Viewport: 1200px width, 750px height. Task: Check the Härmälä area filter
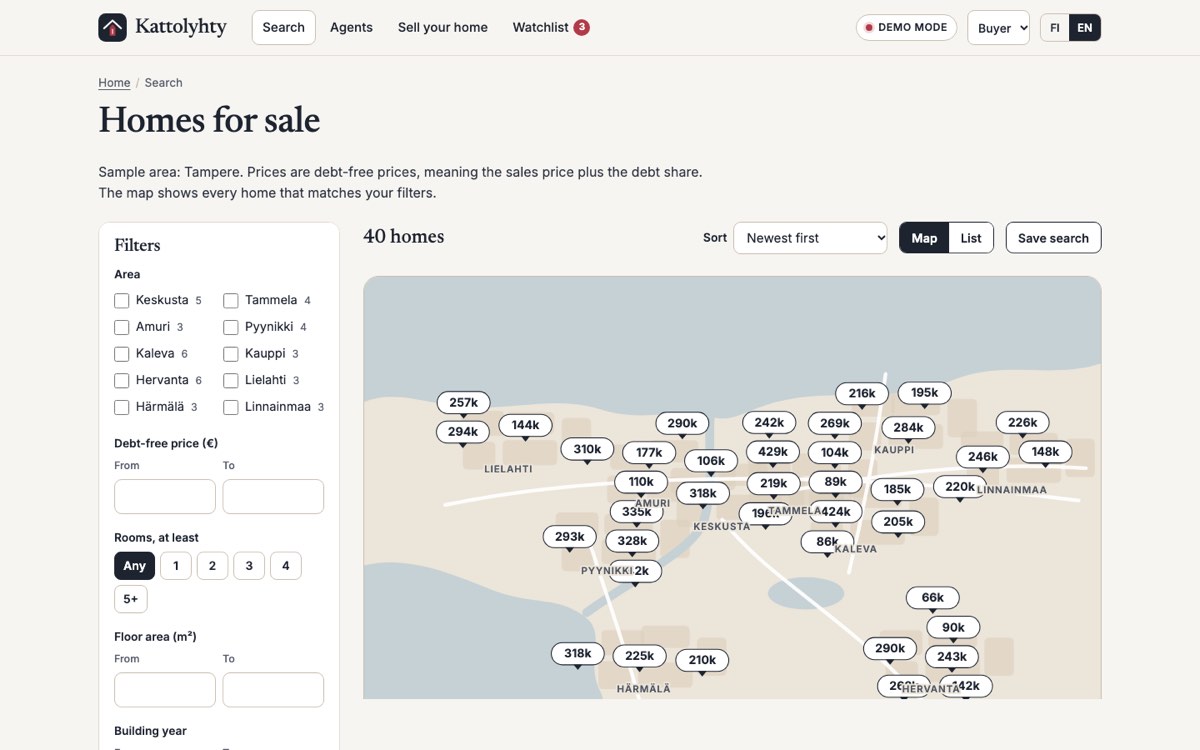pos(122,407)
